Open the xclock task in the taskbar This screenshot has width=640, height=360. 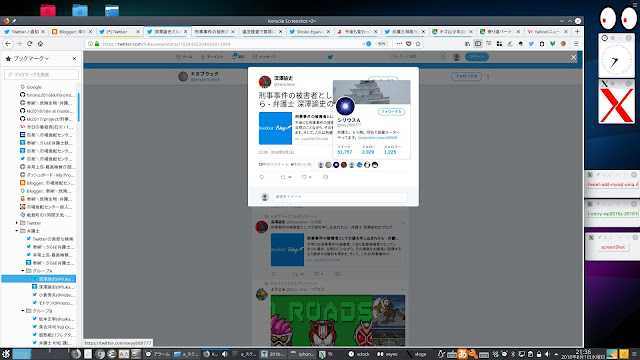360,354
